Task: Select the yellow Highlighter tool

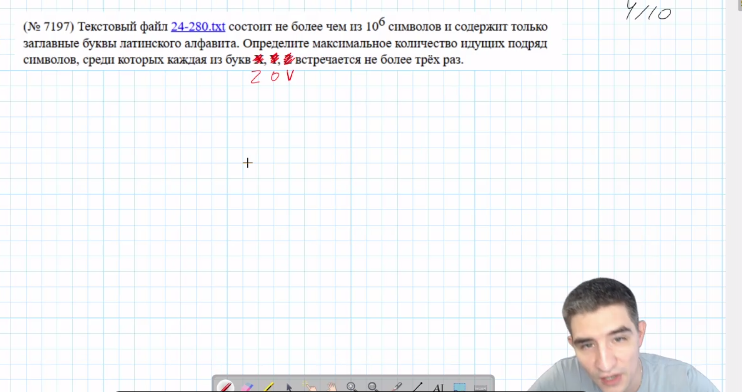Action: [x=268, y=387]
